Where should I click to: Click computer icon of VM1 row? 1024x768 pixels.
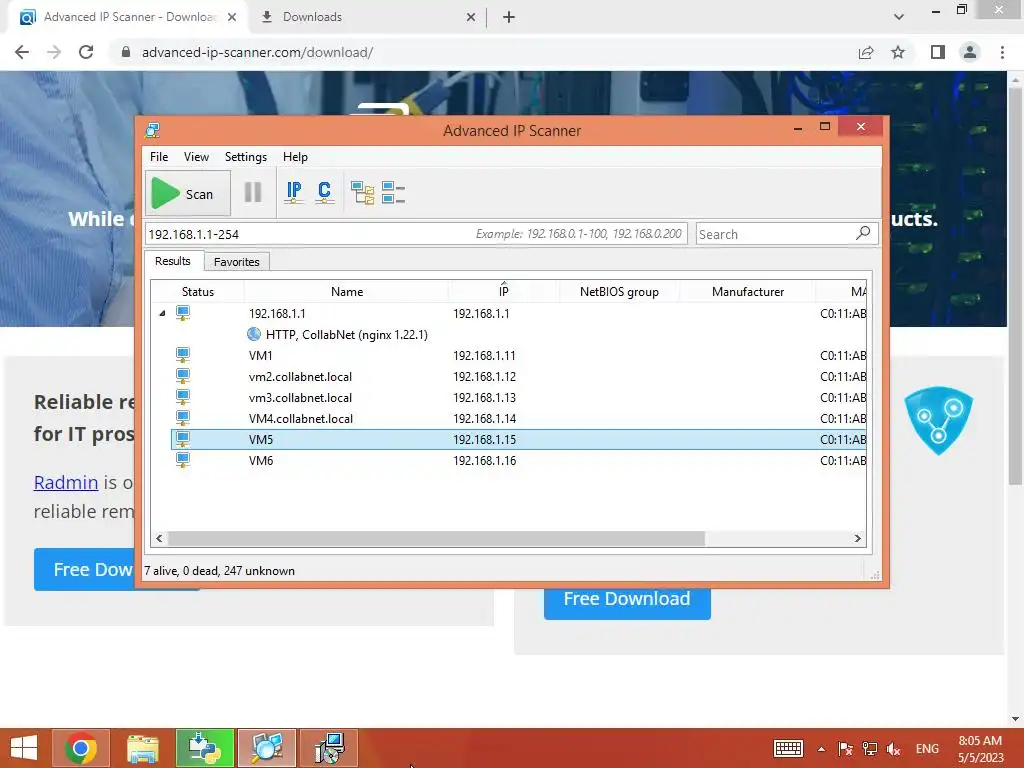[x=183, y=355]
